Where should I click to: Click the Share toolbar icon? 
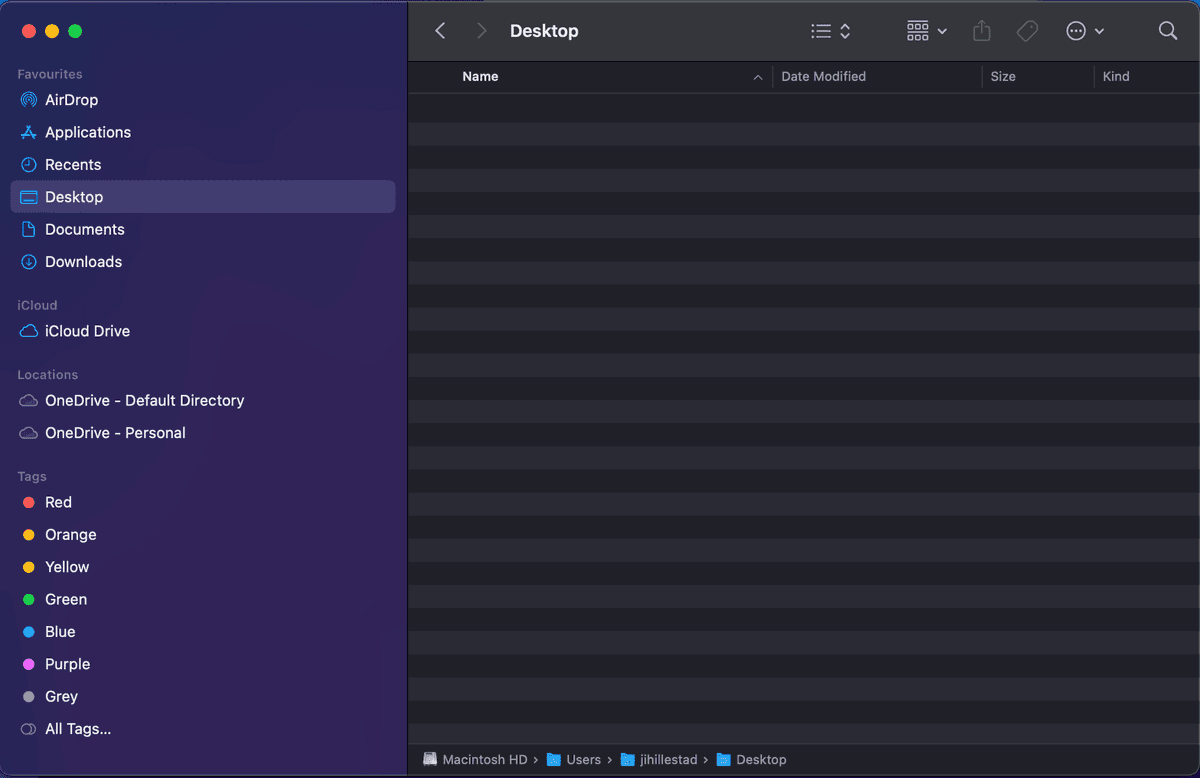(x=981, y=31)
